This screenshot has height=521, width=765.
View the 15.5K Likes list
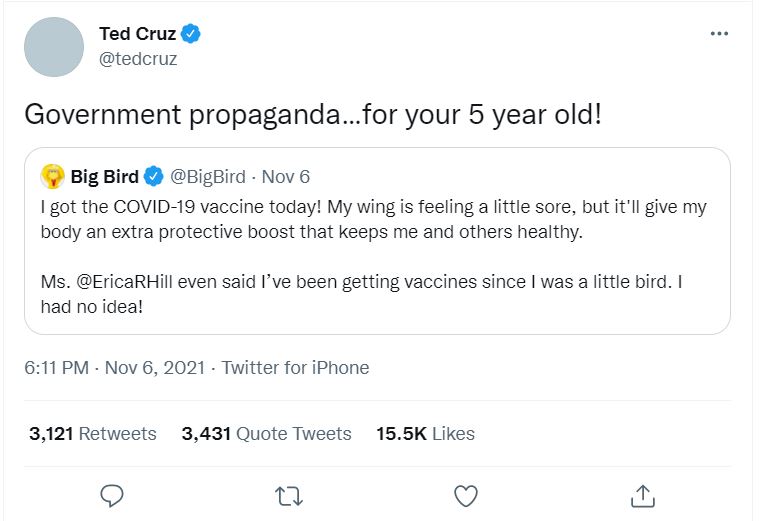[x=425, y=434]
